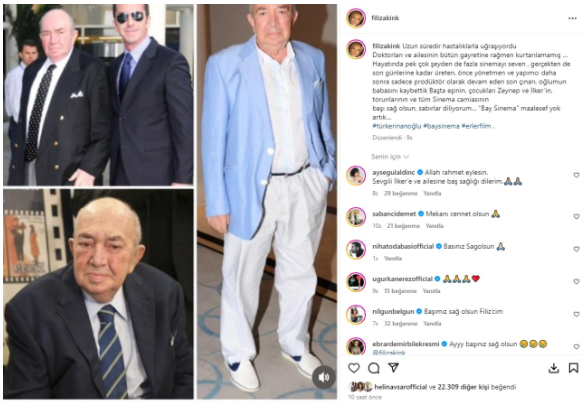This screenshot has height=402, width=587.
Task: Open nihatodabasiofficial's profile avatar
Action: coord(356,249)
